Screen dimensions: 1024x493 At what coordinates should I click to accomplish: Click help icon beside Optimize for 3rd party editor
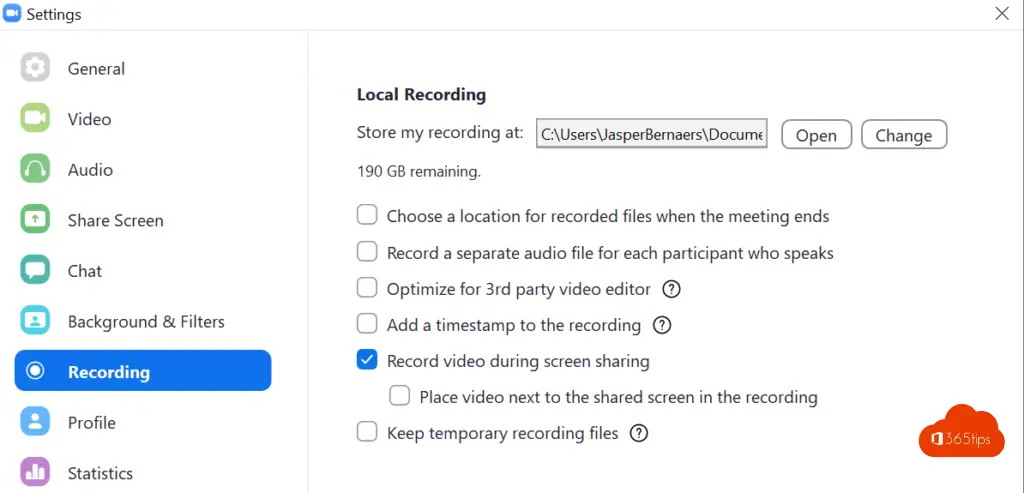coord(672,289)
